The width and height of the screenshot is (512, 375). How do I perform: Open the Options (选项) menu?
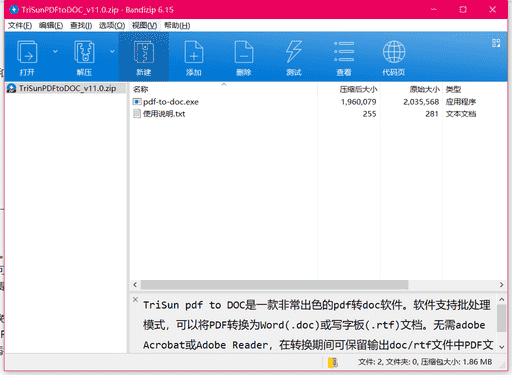point(112,26)
